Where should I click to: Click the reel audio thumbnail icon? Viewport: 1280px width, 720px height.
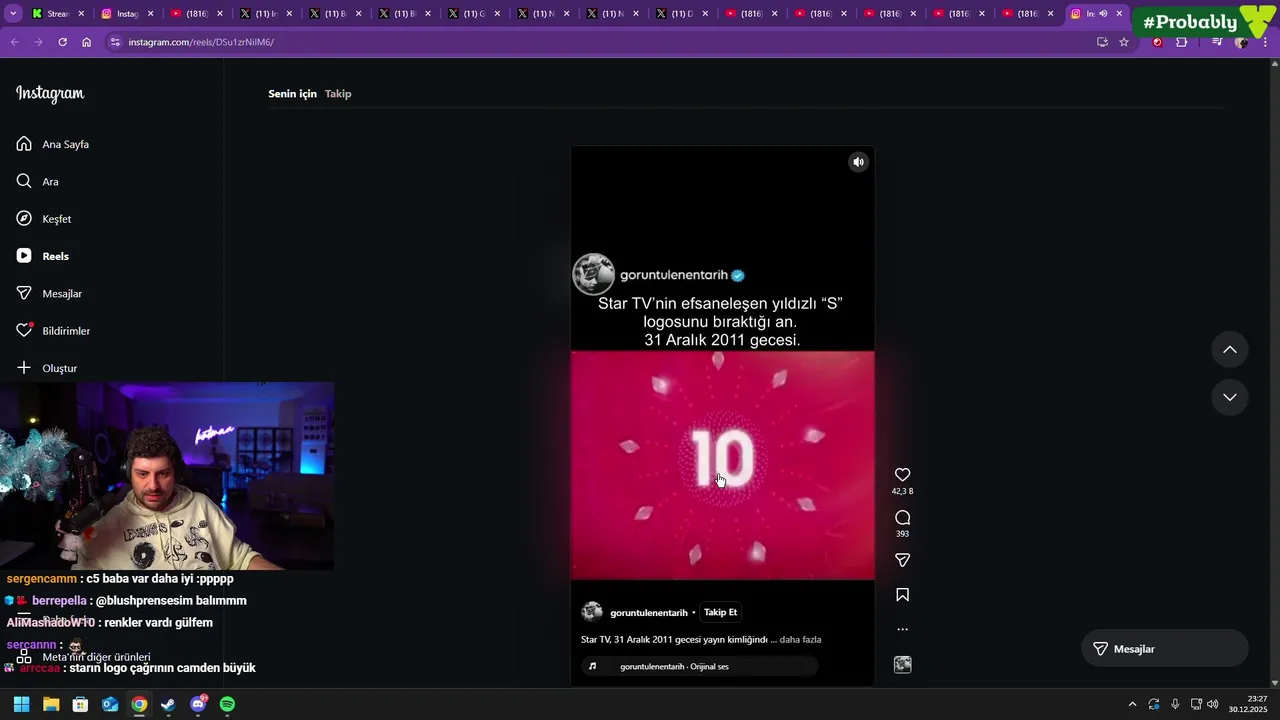[902, 664]
